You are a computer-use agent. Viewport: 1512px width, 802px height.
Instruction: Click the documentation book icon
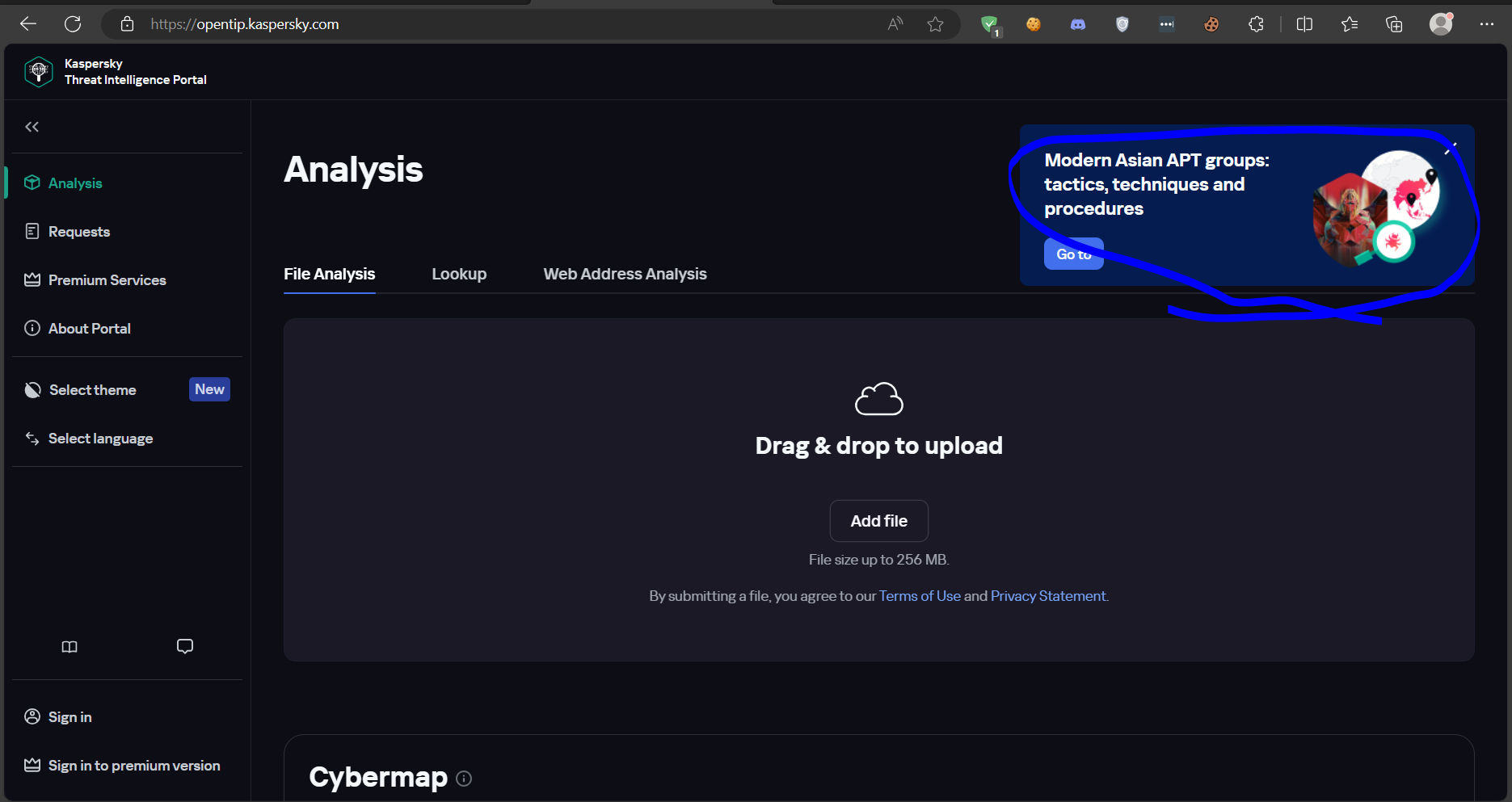click(69, 646)
